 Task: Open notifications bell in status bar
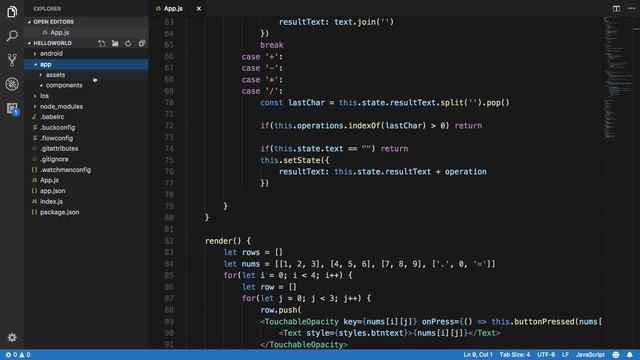click(x=630, y=355)
